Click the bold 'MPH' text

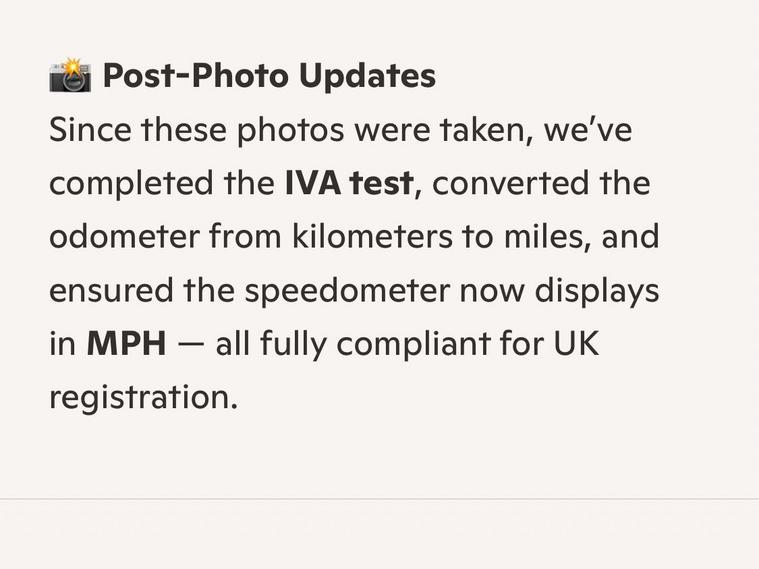(x=126, y=343)
